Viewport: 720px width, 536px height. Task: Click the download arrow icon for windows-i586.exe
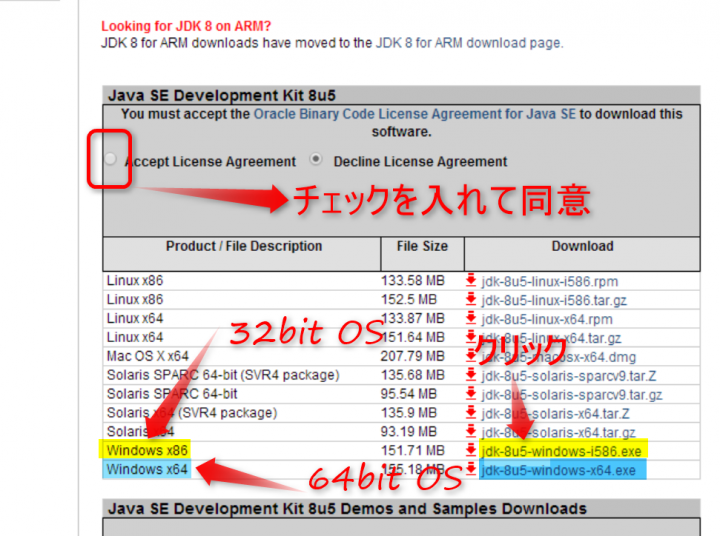pyautogui.click(x=471, y=450)
